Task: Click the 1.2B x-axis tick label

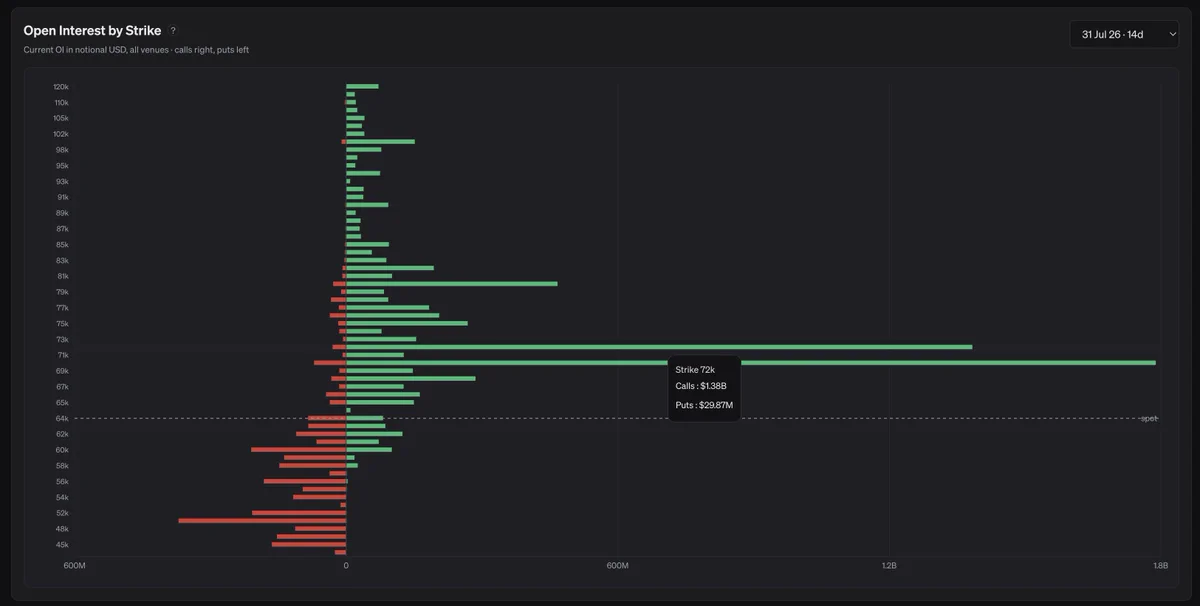Action: tap(889, 566)
